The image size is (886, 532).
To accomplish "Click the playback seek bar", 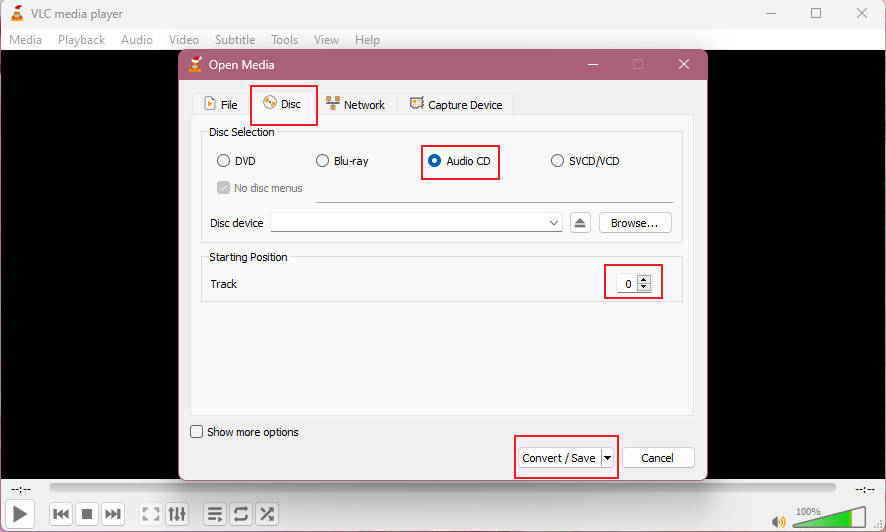I will click(442, 487).
